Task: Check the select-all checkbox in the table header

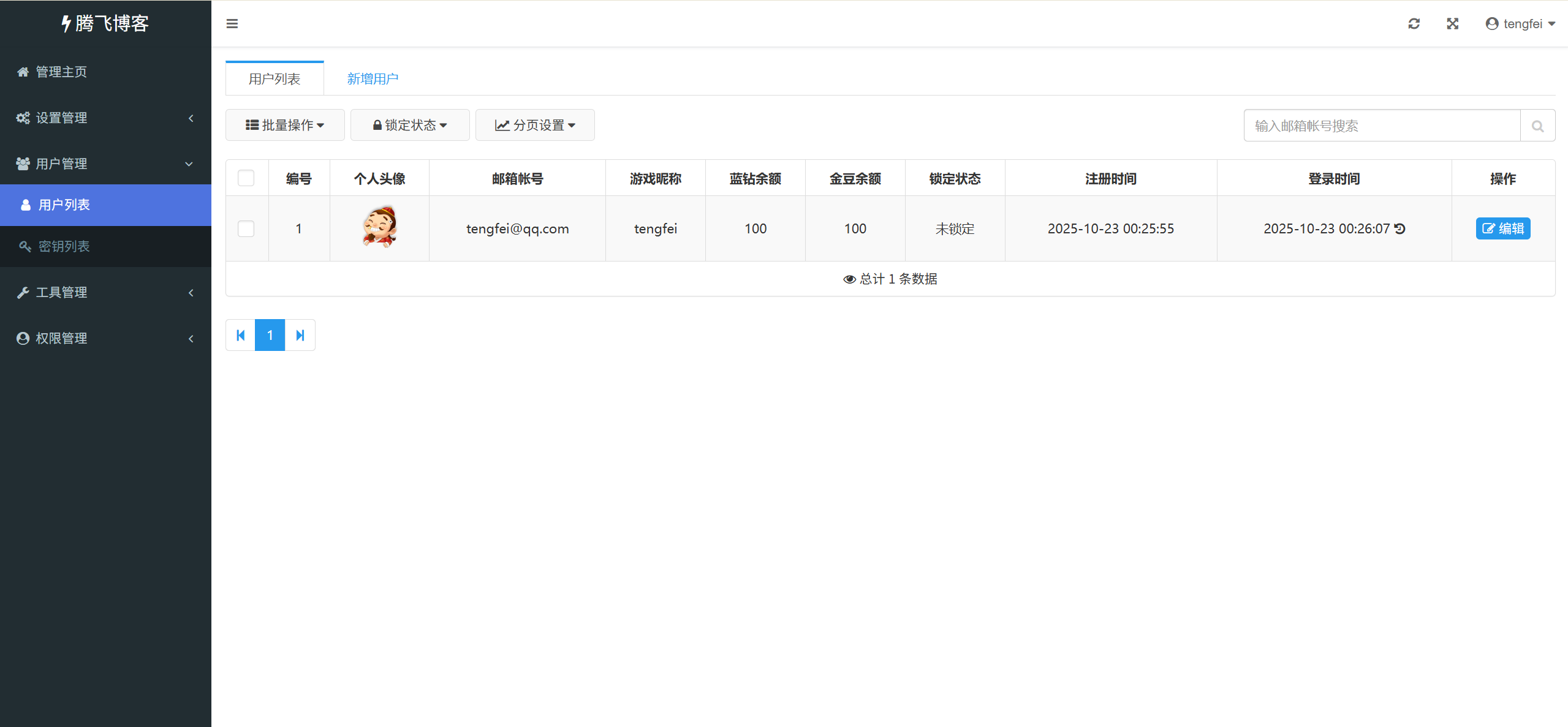Action: (x=246, y=178)
